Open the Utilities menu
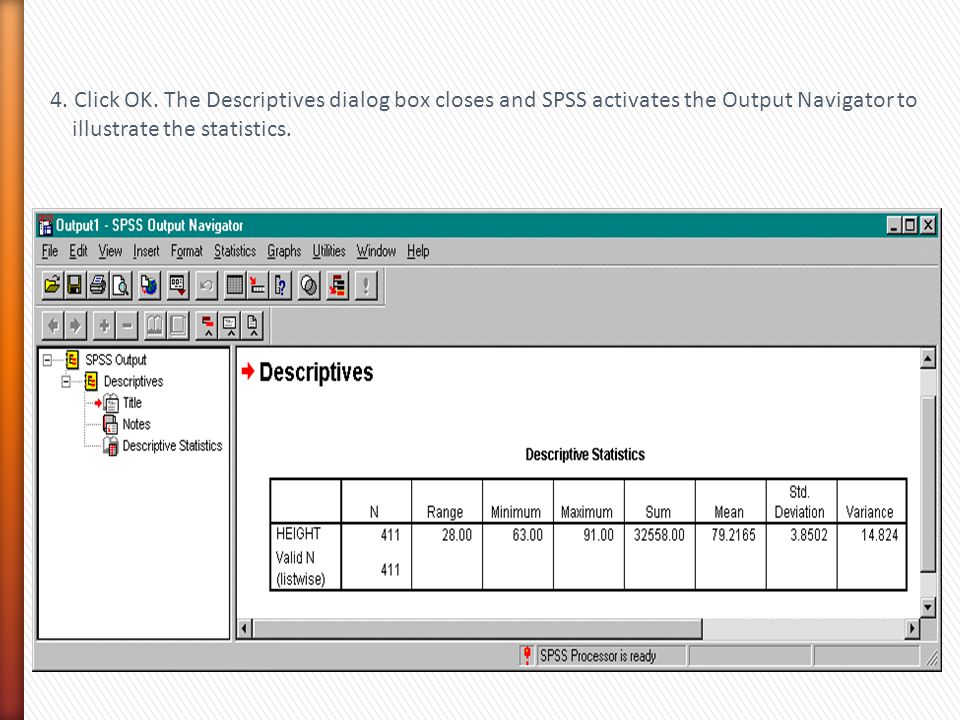This screenshot has height=720, width=960. coord(329,251)
